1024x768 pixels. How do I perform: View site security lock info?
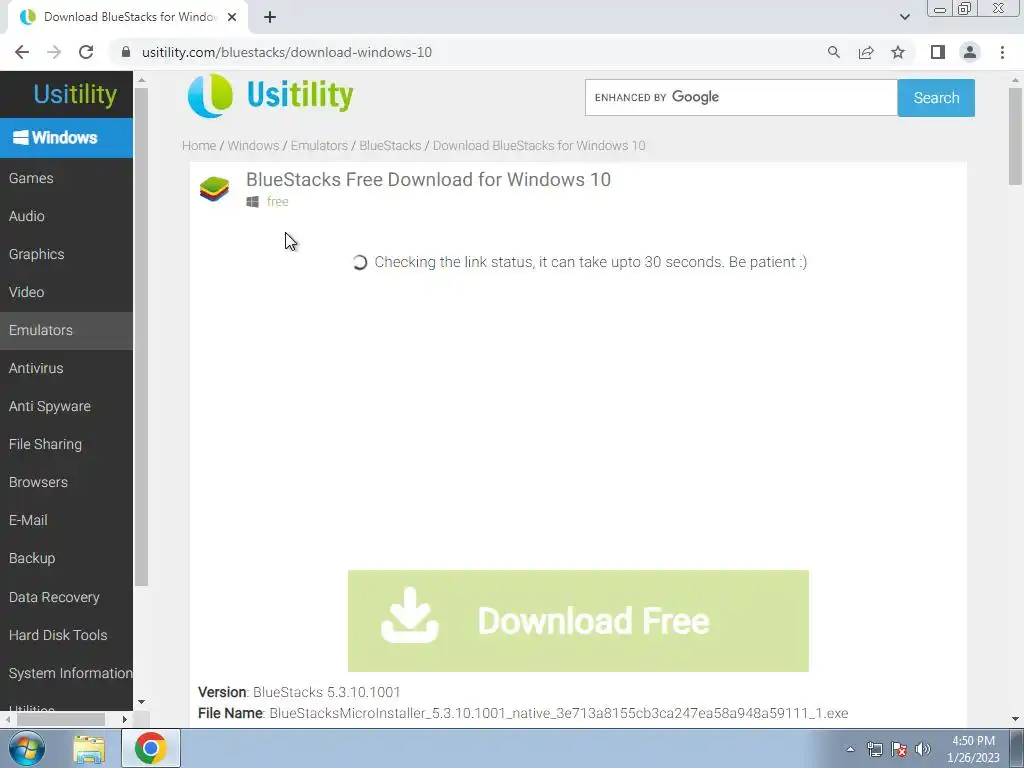pyautogui.click(x=126, y=52)
